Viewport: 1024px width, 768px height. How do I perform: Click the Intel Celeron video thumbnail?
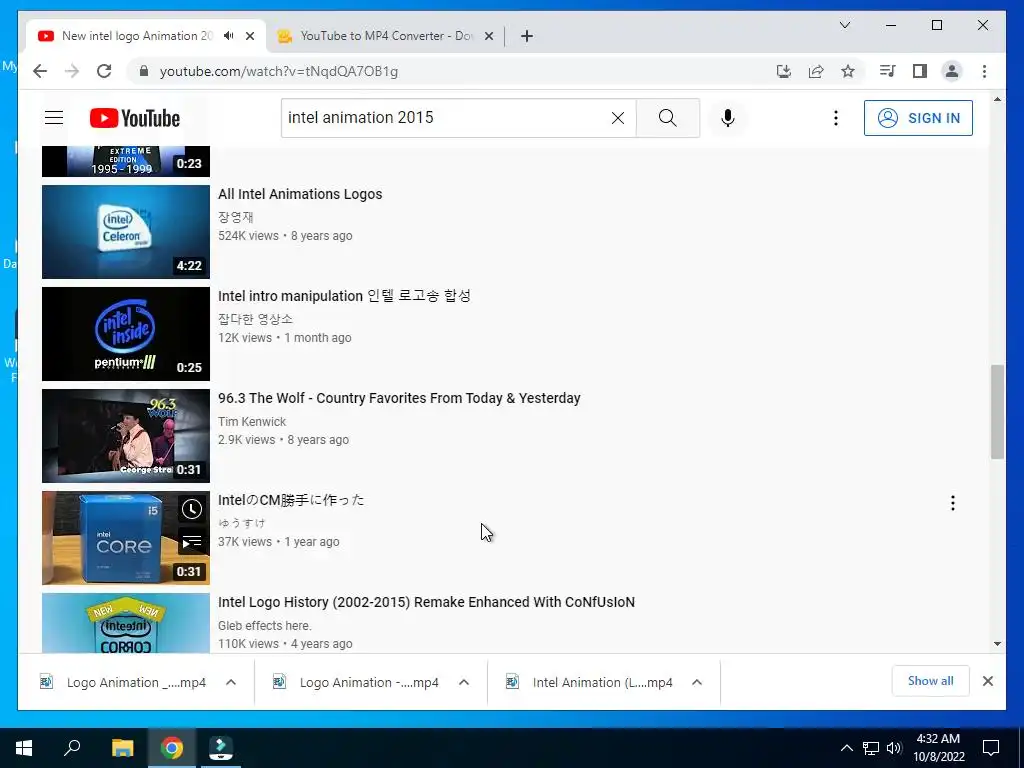[126, 232]
